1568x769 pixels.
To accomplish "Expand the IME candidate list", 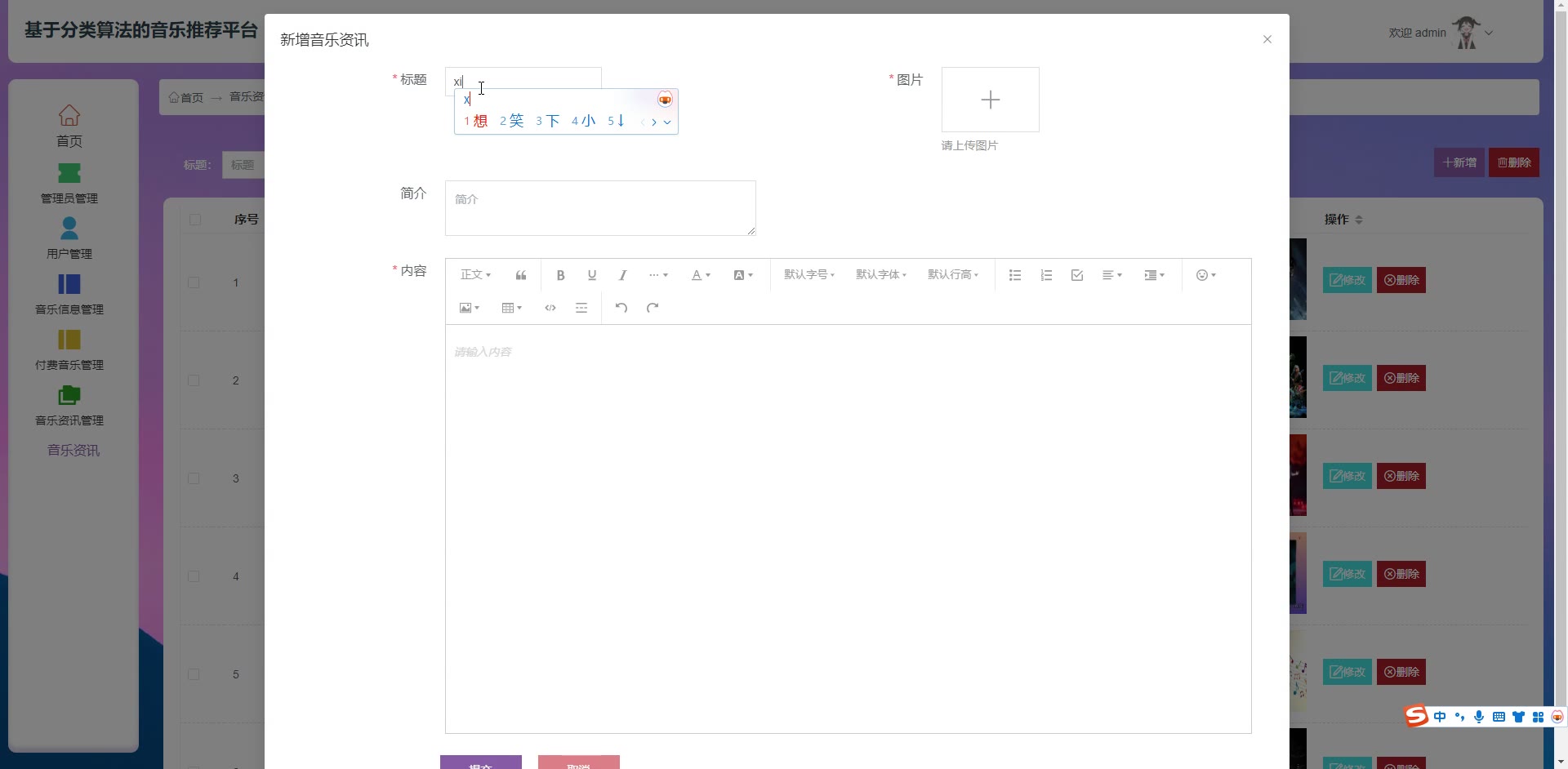I will (667, 122).
